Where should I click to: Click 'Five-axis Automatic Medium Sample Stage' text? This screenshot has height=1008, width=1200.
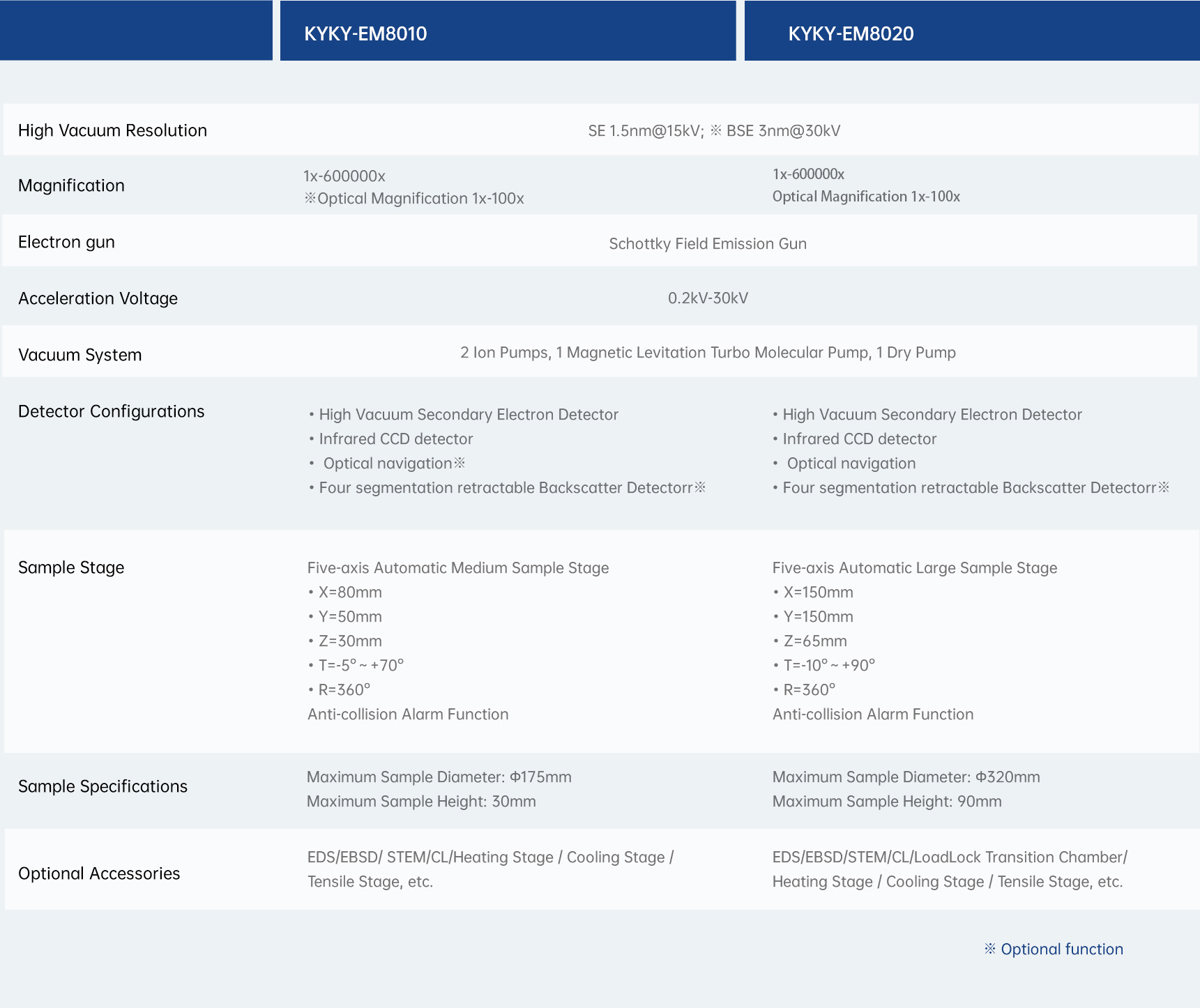click(x=458, y=568)
